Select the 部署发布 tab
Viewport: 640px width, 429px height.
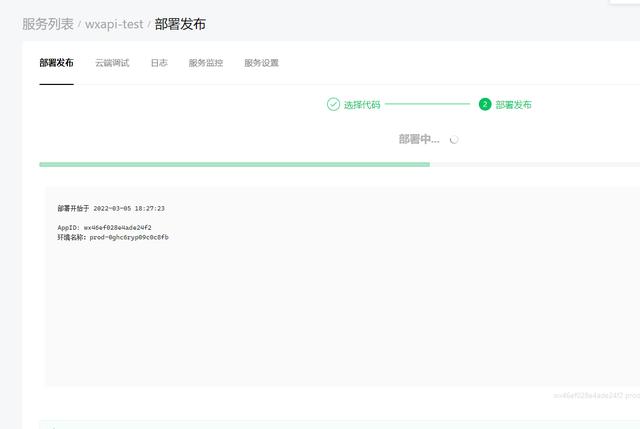[56, 63]
